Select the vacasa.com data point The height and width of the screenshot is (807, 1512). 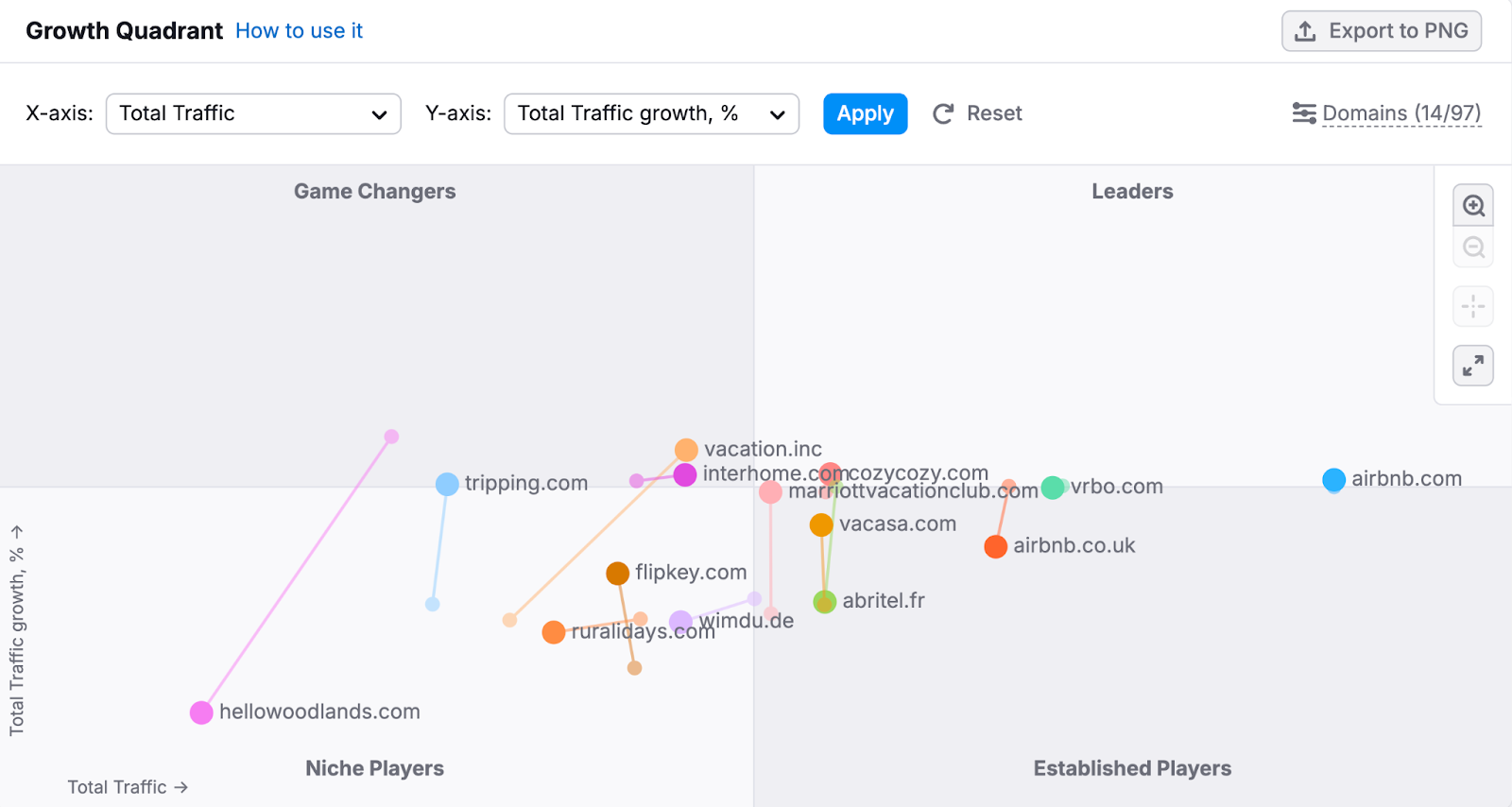(821, 524)
